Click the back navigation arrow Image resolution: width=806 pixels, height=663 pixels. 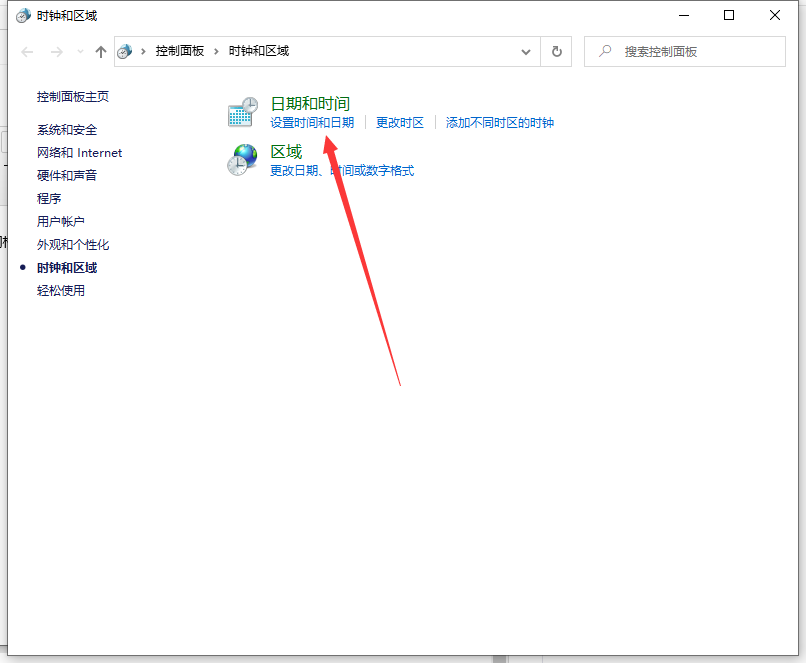click(x=27, y=52)
